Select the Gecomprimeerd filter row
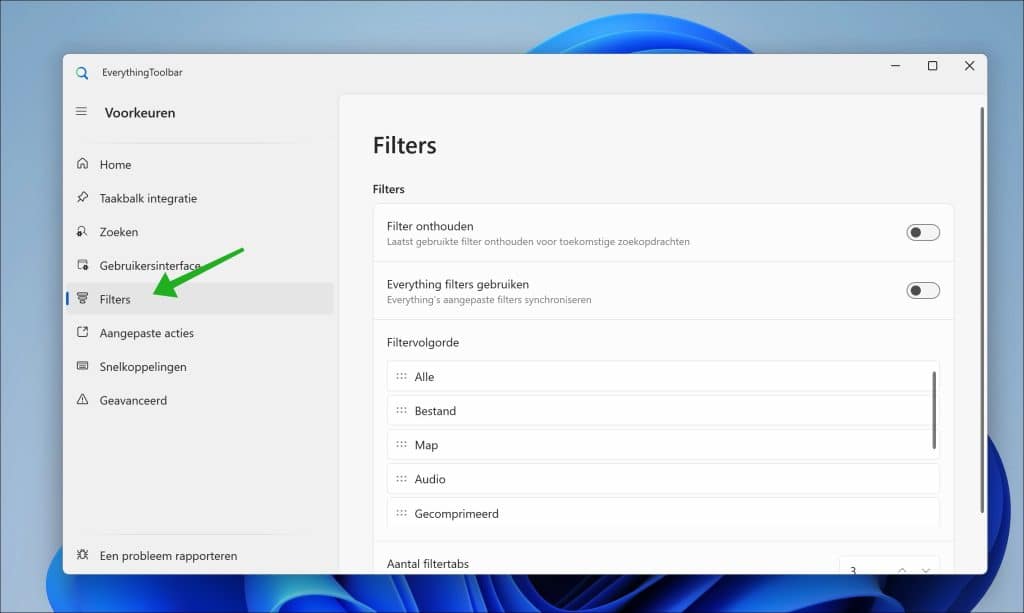 tap(663, 513)
